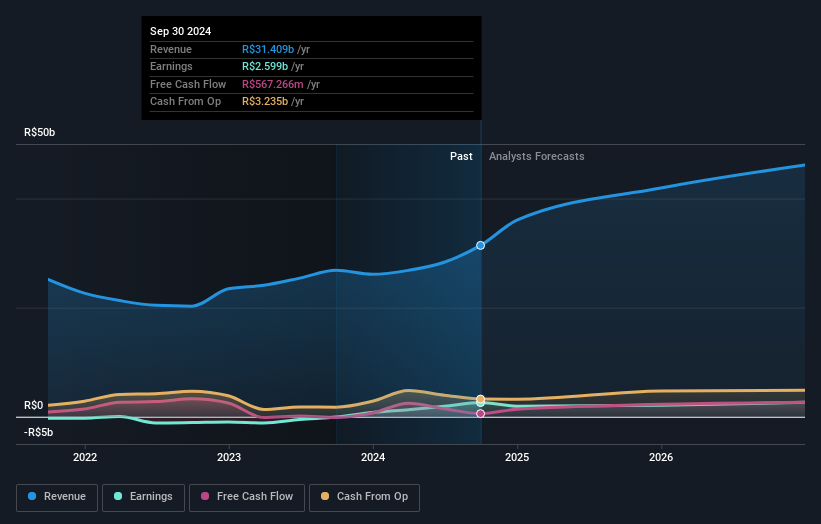Select the blue Revenue data point marker
This screenshot has height=524, width=821.
480,246
